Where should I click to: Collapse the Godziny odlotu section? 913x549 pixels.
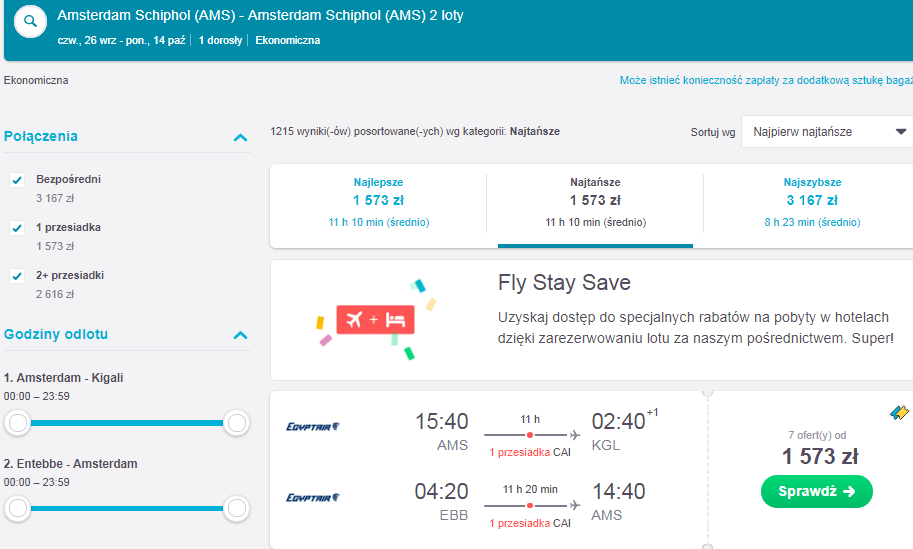point(240,335)
